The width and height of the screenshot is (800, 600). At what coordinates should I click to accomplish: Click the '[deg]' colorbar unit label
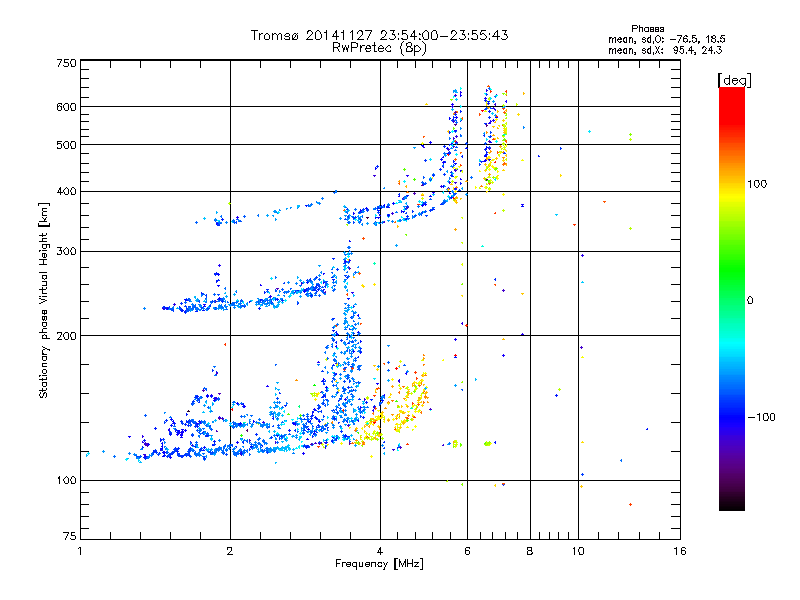tap(734, 81)
